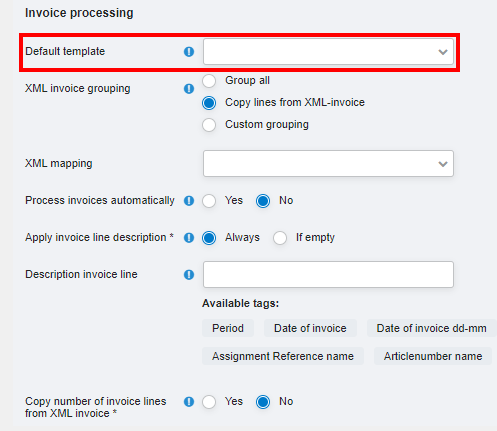
Task: Select Custom grouping radio button
Action: point(209,125)
